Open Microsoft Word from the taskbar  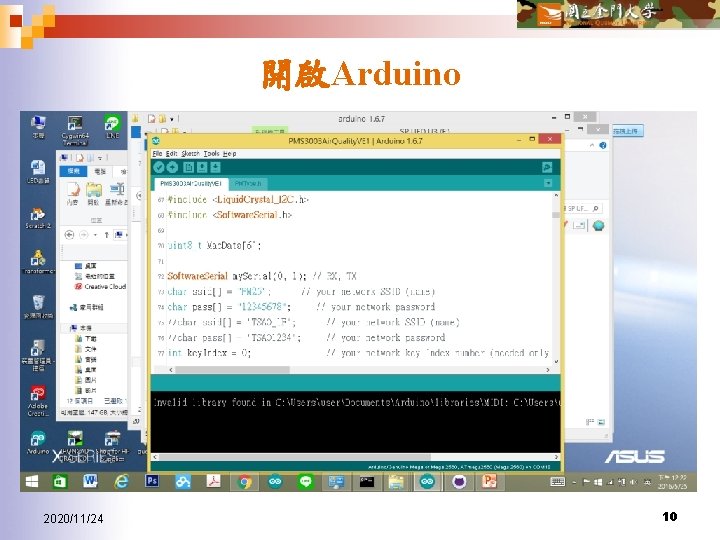point(90,481)
